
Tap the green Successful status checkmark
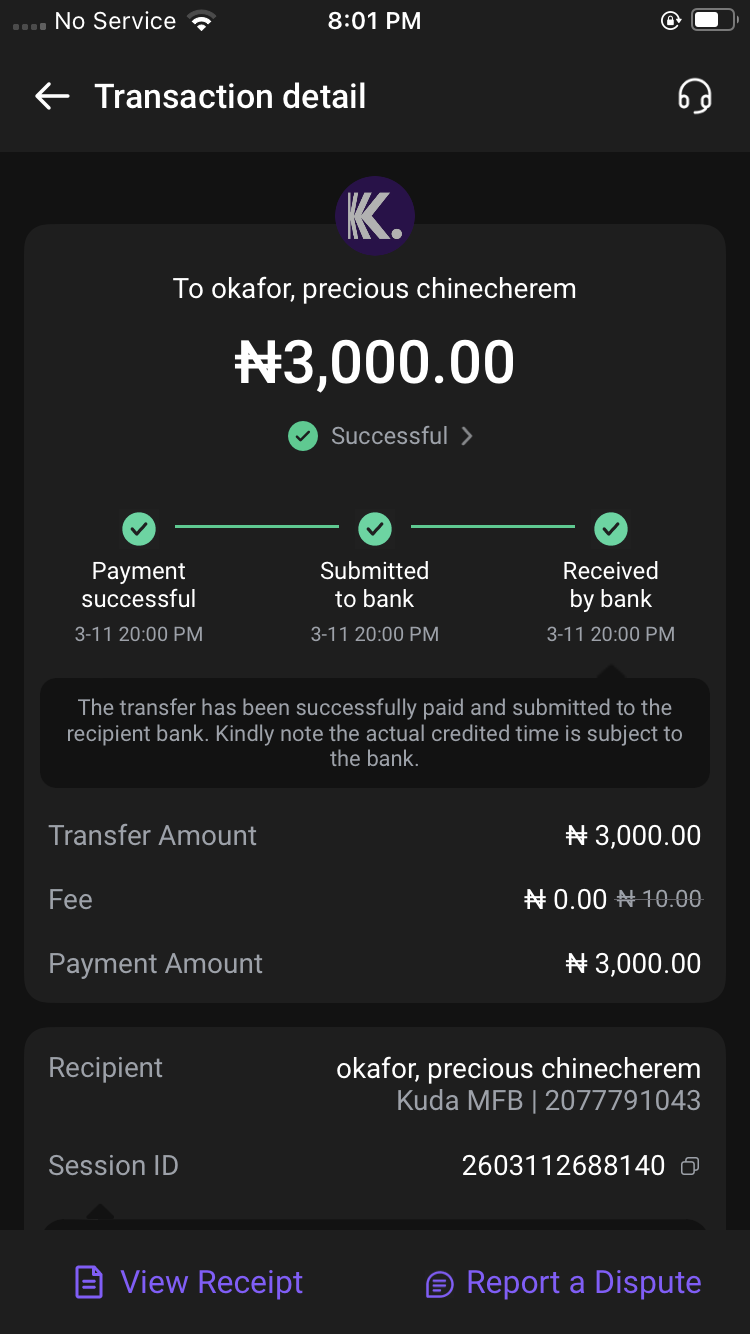303,436
